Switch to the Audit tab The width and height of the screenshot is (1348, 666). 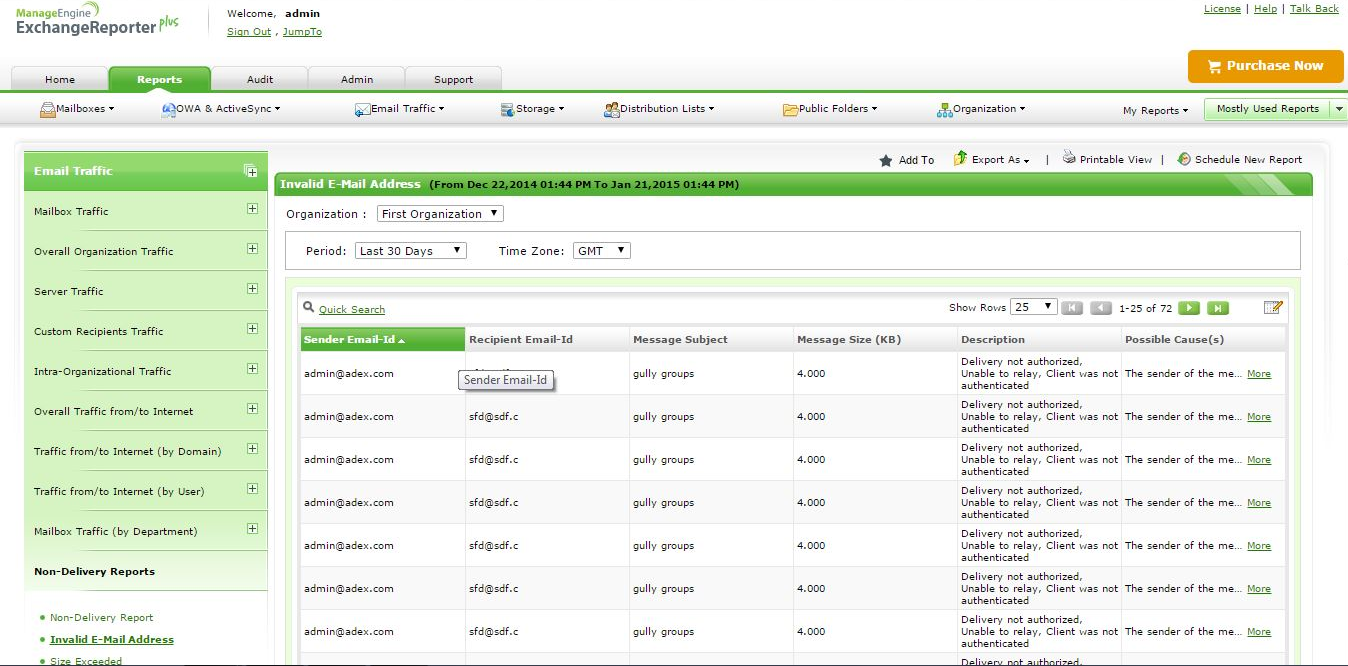click(259, 80)
